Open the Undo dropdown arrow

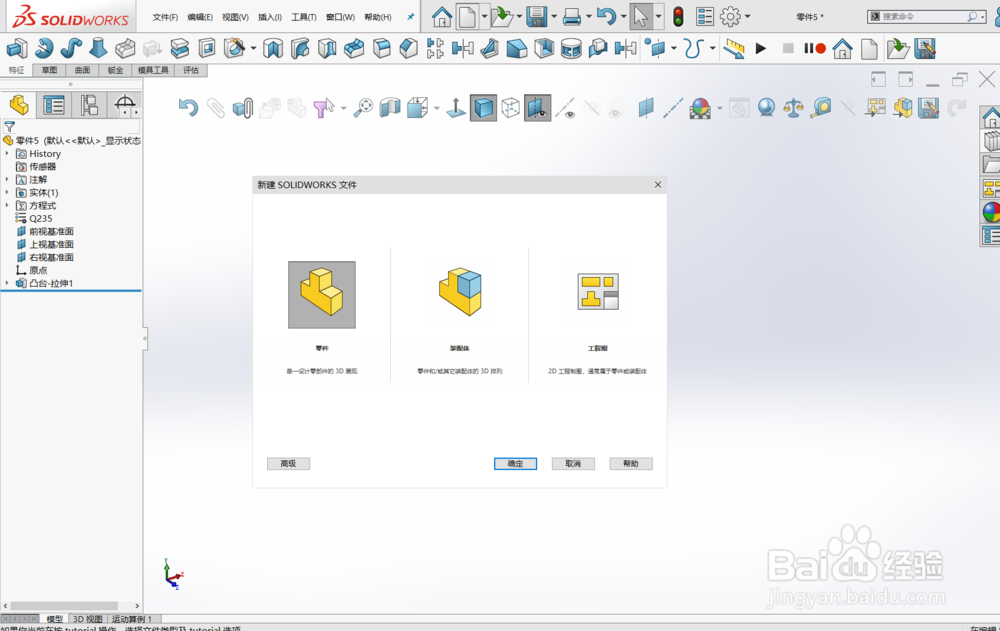(x=623, y=17)
